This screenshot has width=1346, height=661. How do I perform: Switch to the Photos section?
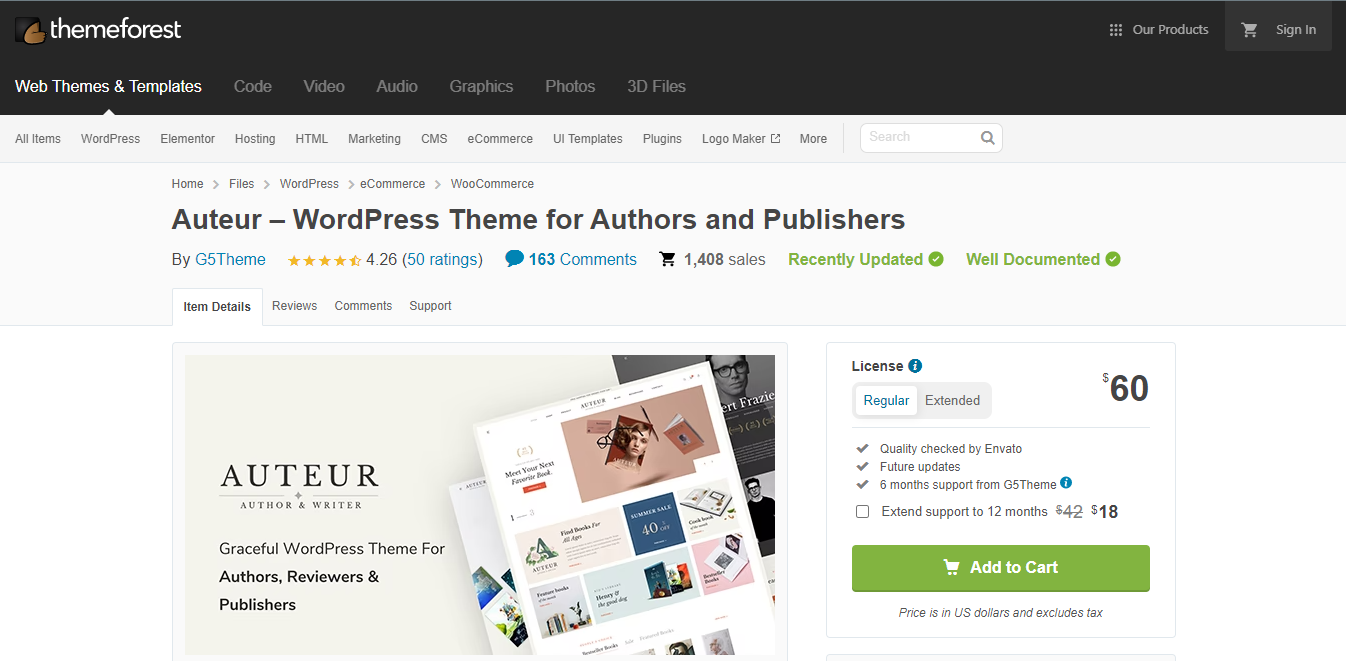pyautogui.click(x=570, y=86)
